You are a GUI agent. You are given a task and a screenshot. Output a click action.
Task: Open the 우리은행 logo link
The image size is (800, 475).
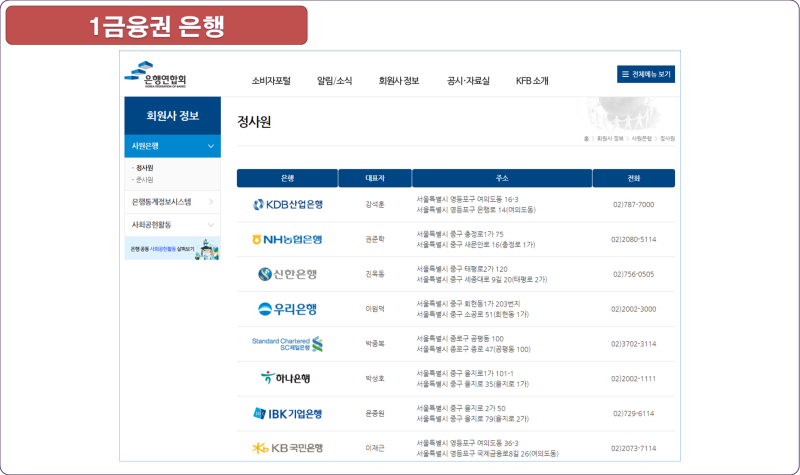coord(287,309)
